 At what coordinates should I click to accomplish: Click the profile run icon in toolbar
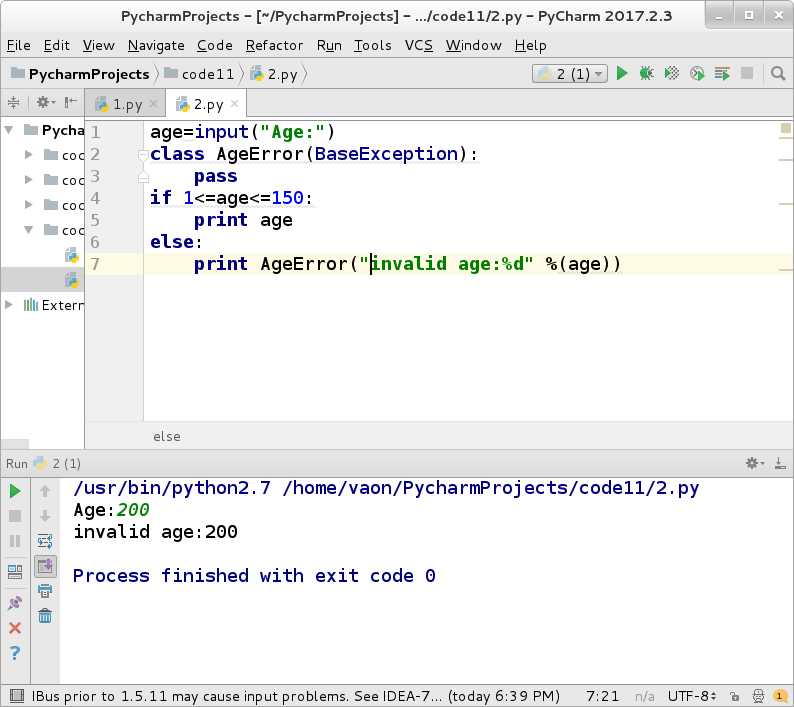697,74
